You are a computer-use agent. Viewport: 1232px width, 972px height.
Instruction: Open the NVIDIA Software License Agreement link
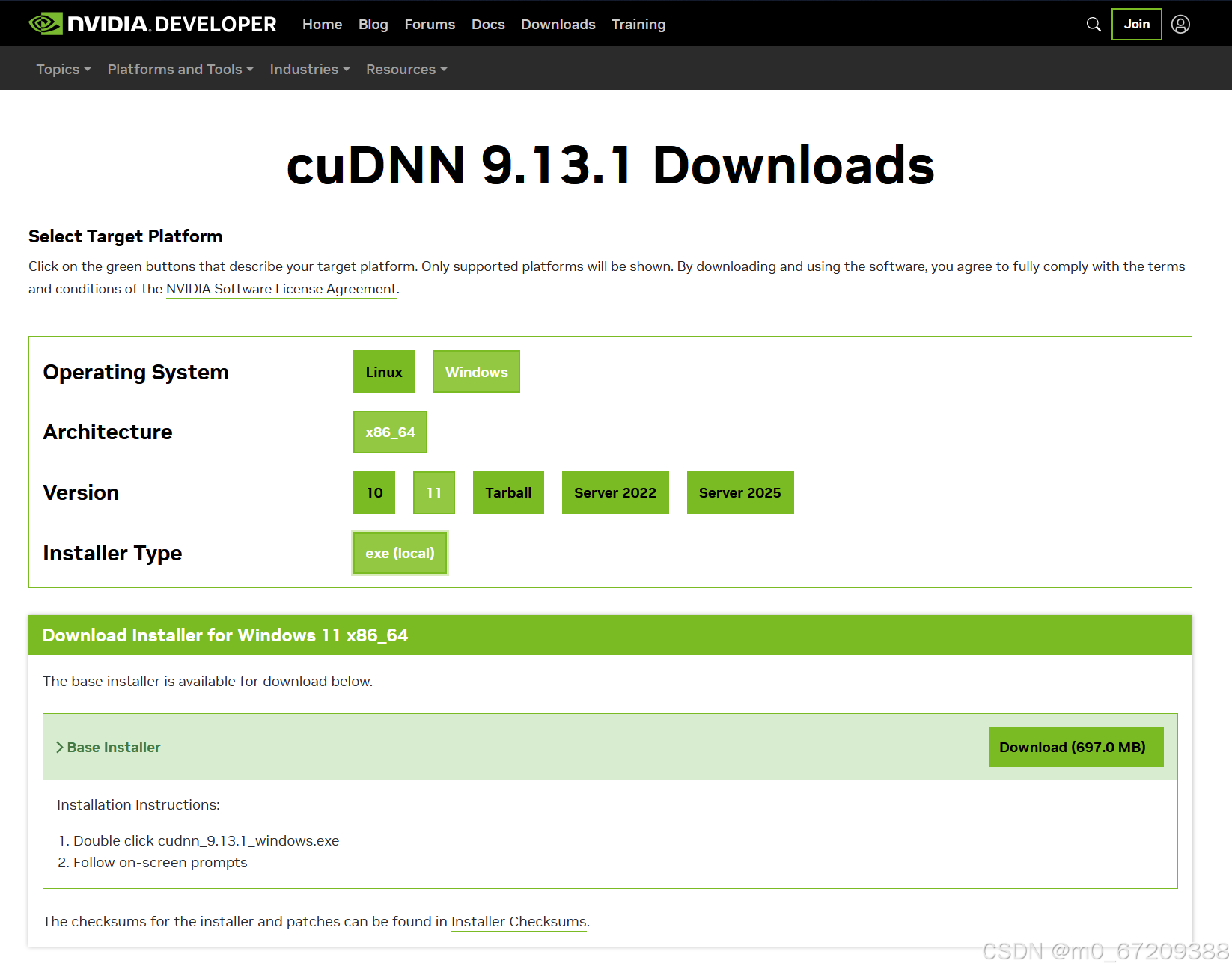click(x=281, y=289)
